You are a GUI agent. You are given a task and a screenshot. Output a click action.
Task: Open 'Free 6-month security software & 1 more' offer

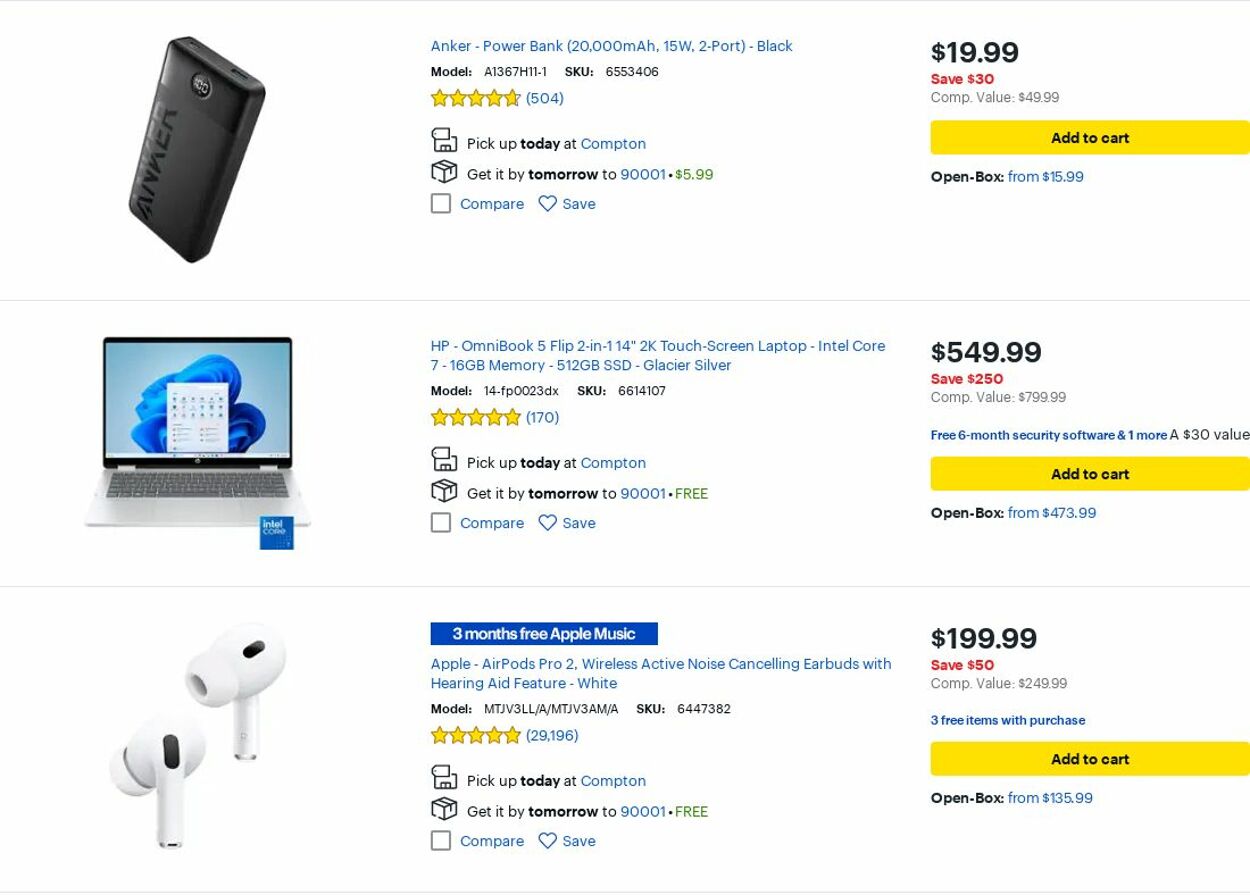[1048, 435]
